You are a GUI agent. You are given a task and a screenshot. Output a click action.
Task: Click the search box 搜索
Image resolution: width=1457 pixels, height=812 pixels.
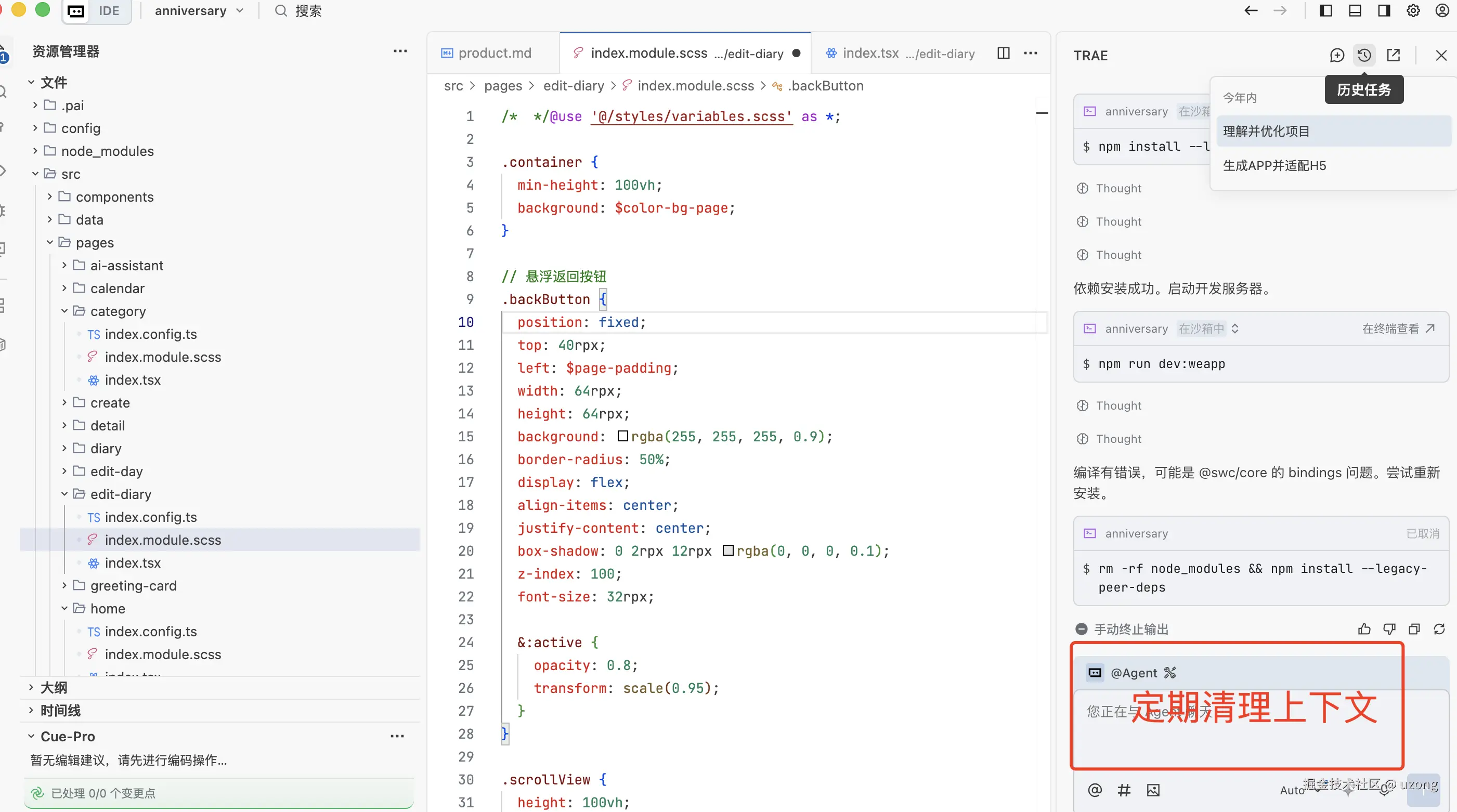[x=298, y=11]
